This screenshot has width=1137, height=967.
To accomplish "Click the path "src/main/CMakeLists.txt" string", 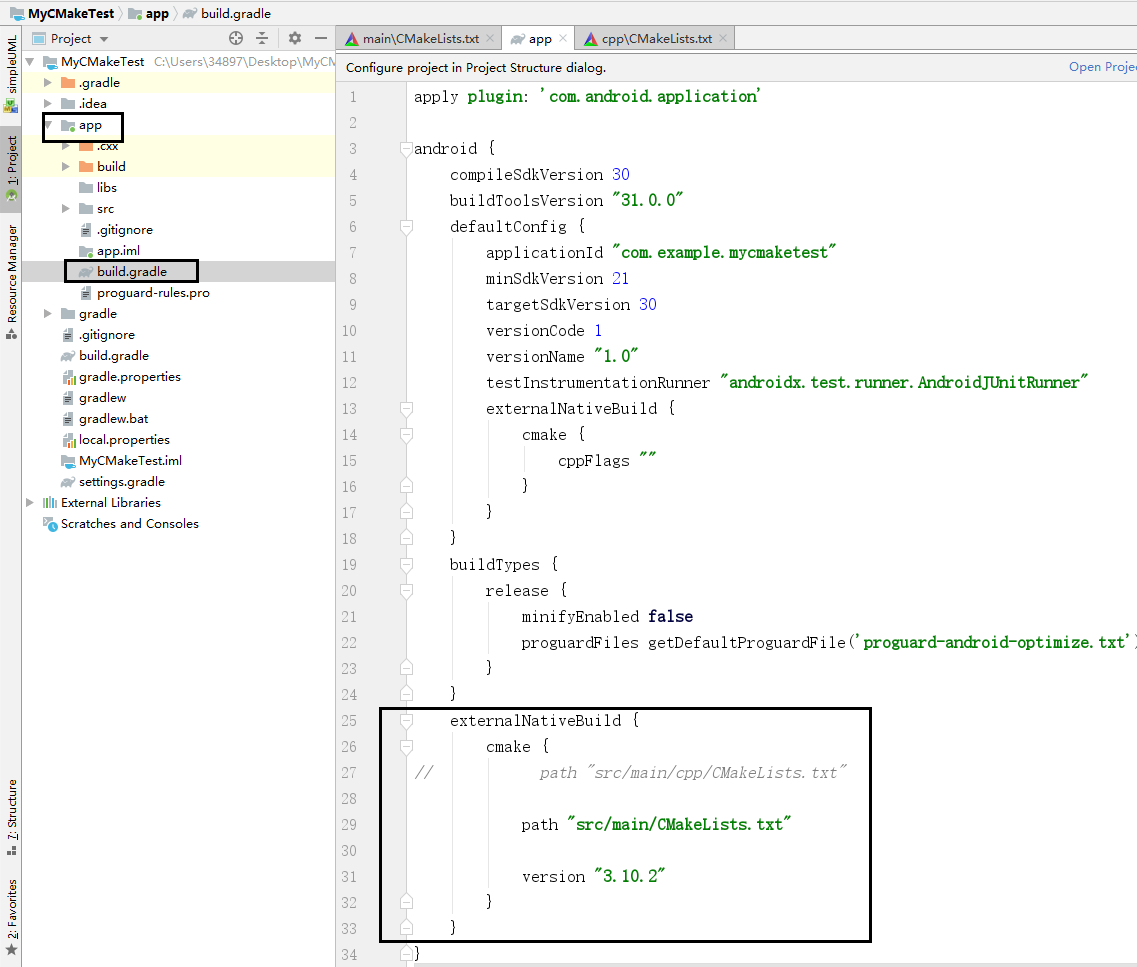I will 679,825.
